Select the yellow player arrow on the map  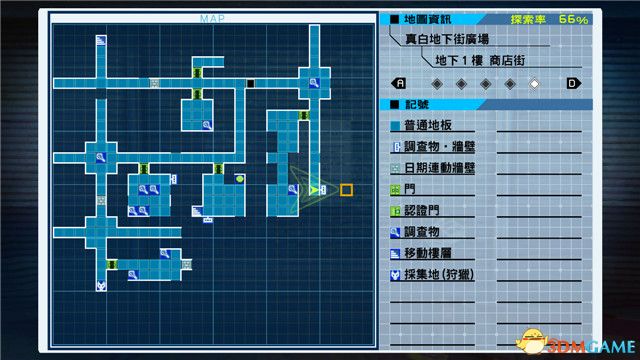point(313,189)
